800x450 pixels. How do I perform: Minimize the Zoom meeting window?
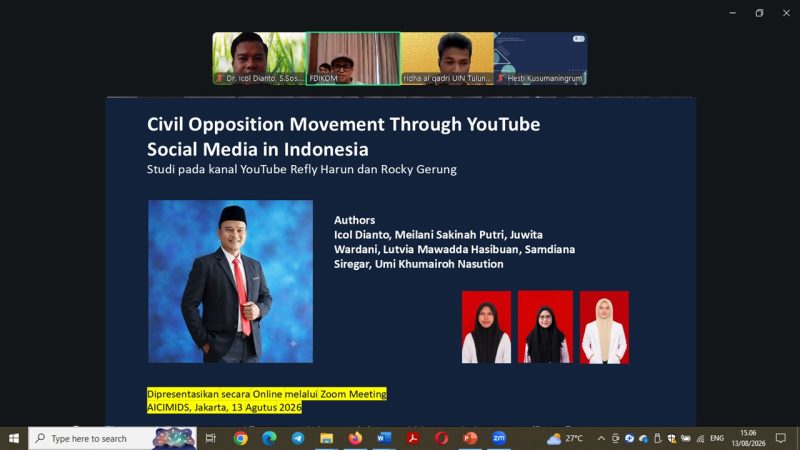click(733, 13)
